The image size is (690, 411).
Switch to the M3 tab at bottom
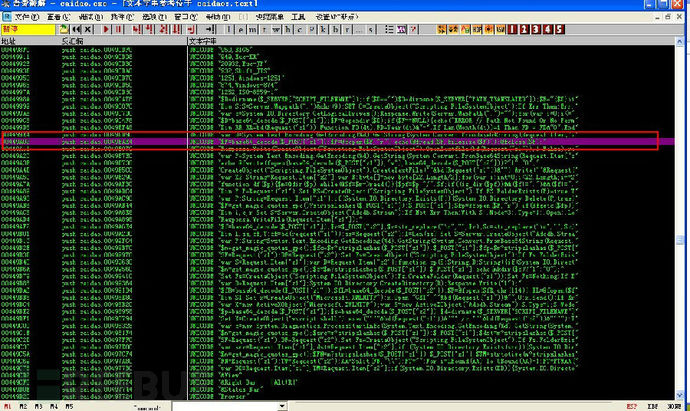(40, 406)
